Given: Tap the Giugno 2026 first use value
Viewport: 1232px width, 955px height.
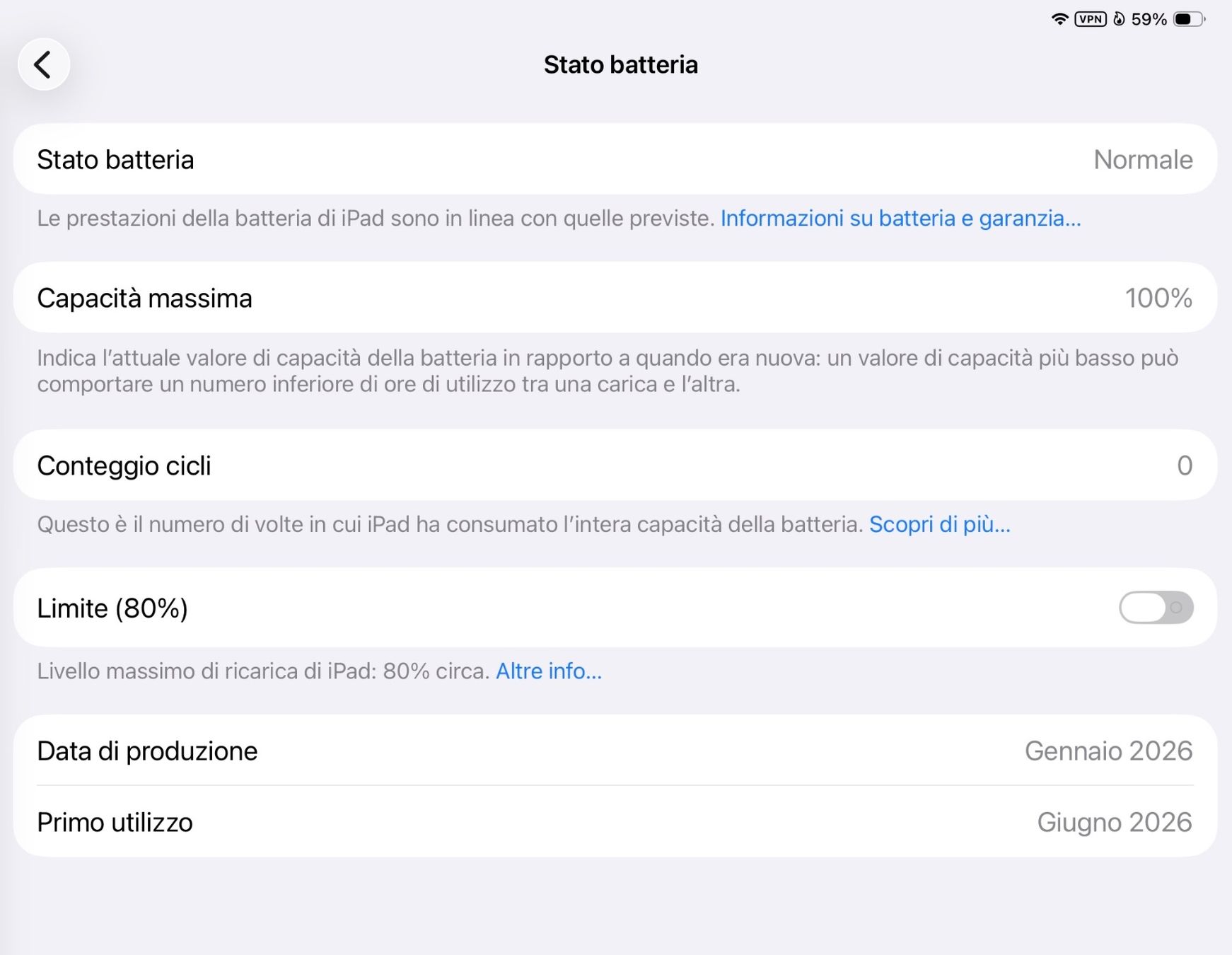Looking at the screenshot, I should click(1115, 823).
